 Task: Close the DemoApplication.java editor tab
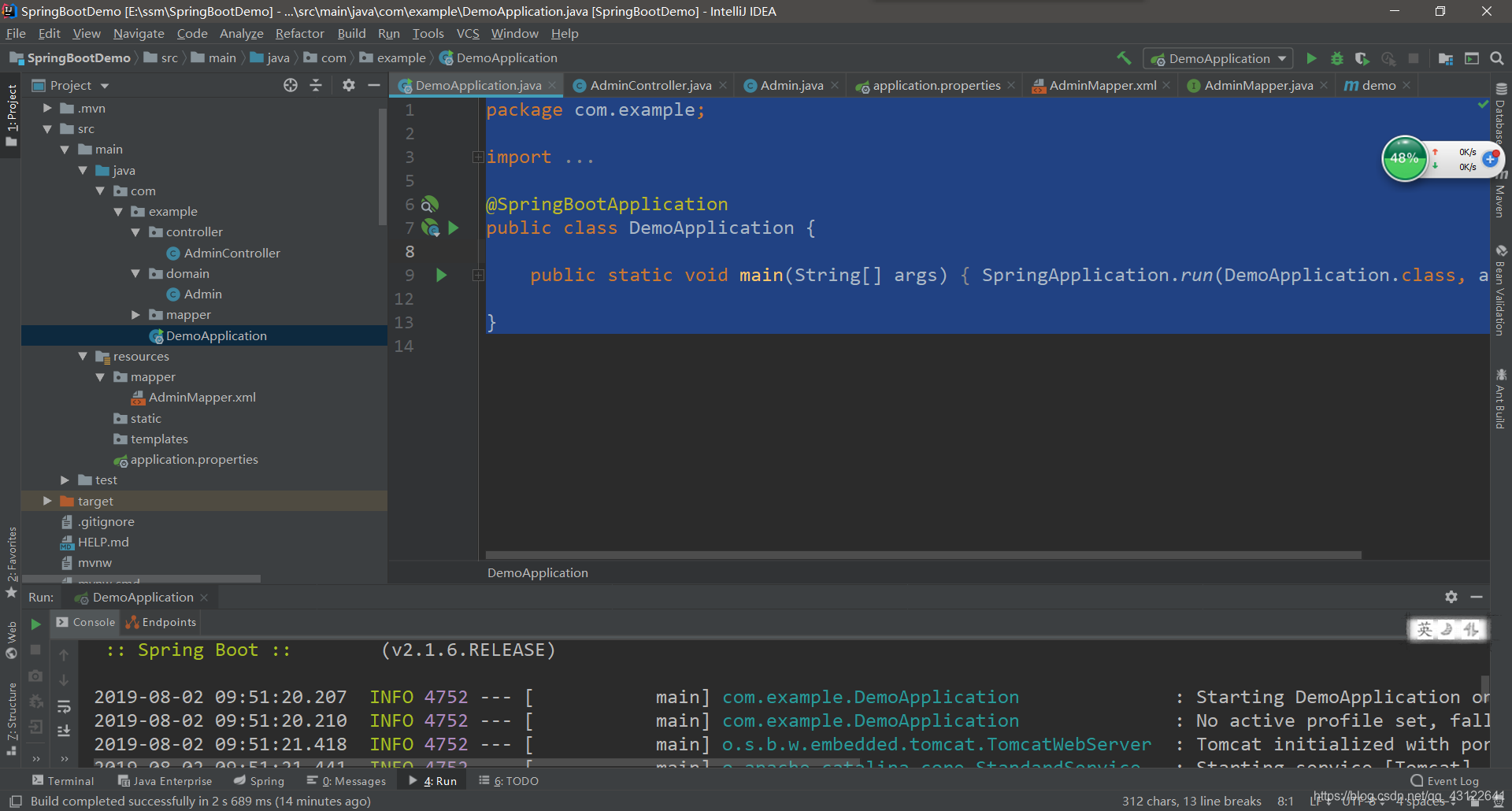[x=553, y=85]
